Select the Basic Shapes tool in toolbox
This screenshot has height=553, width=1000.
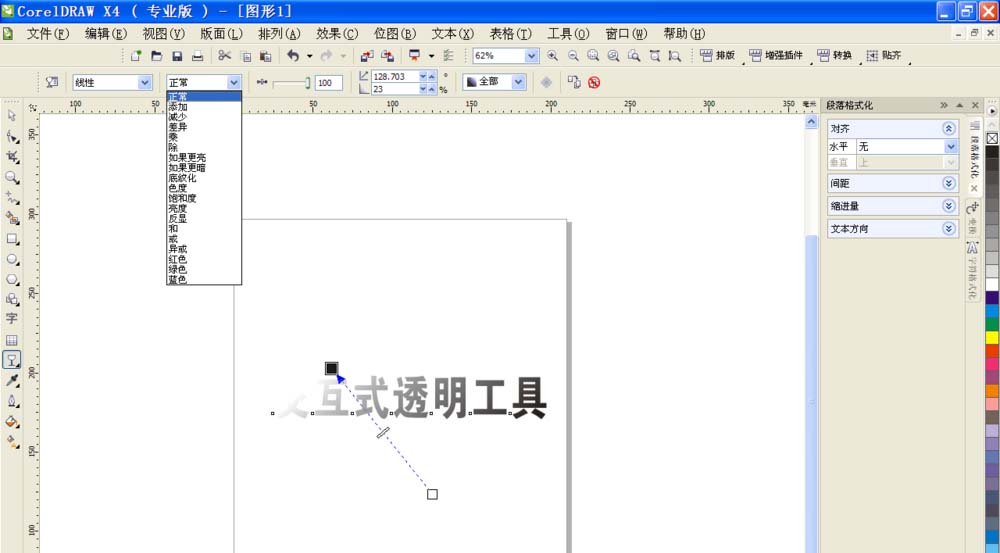pos(11,299)
